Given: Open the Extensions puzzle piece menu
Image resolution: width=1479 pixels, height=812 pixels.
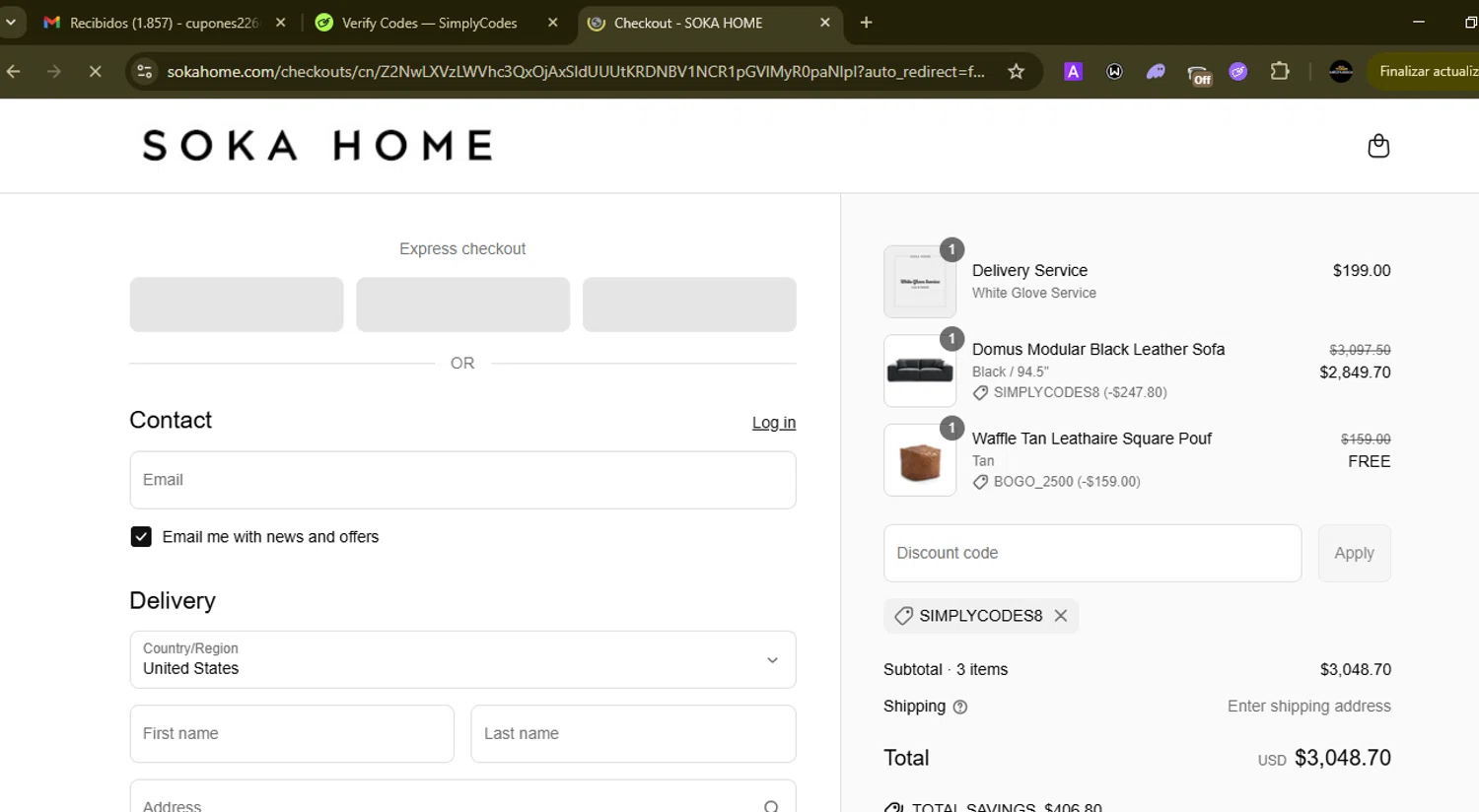Looking at the screenshot, I should 1280,71.
